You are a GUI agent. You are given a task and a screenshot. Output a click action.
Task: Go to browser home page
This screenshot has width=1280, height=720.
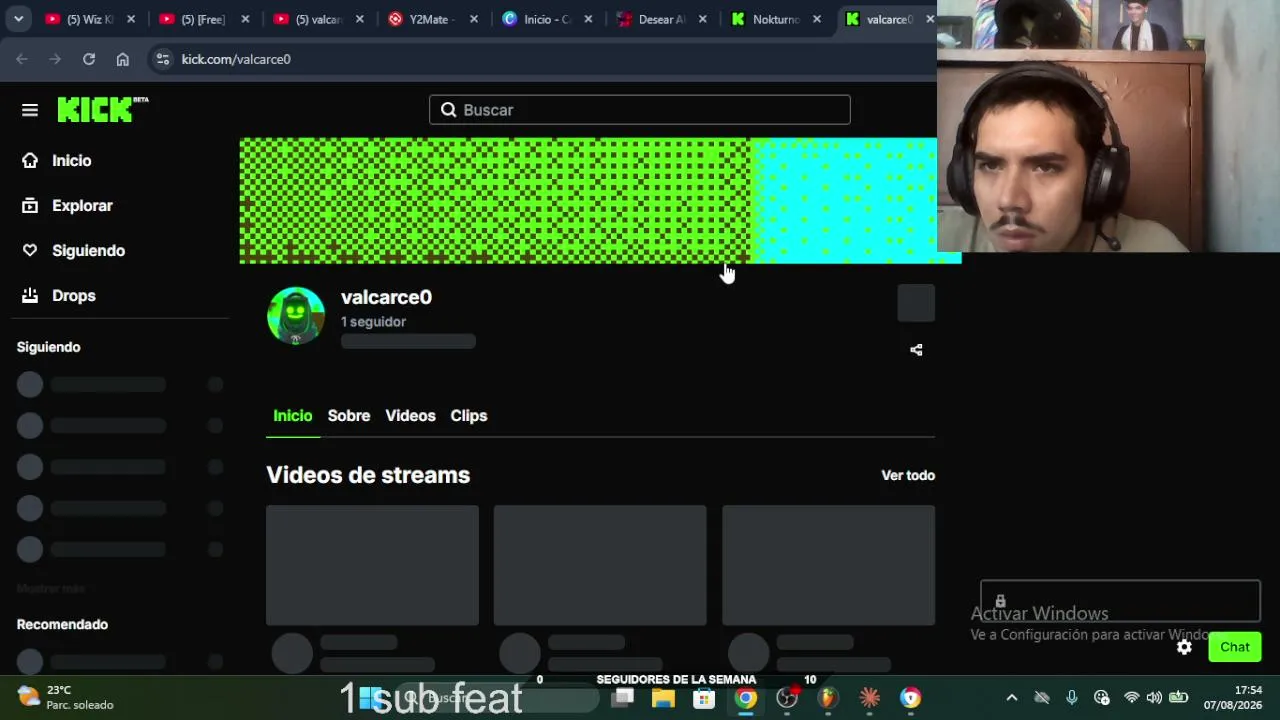click(122, 59)
